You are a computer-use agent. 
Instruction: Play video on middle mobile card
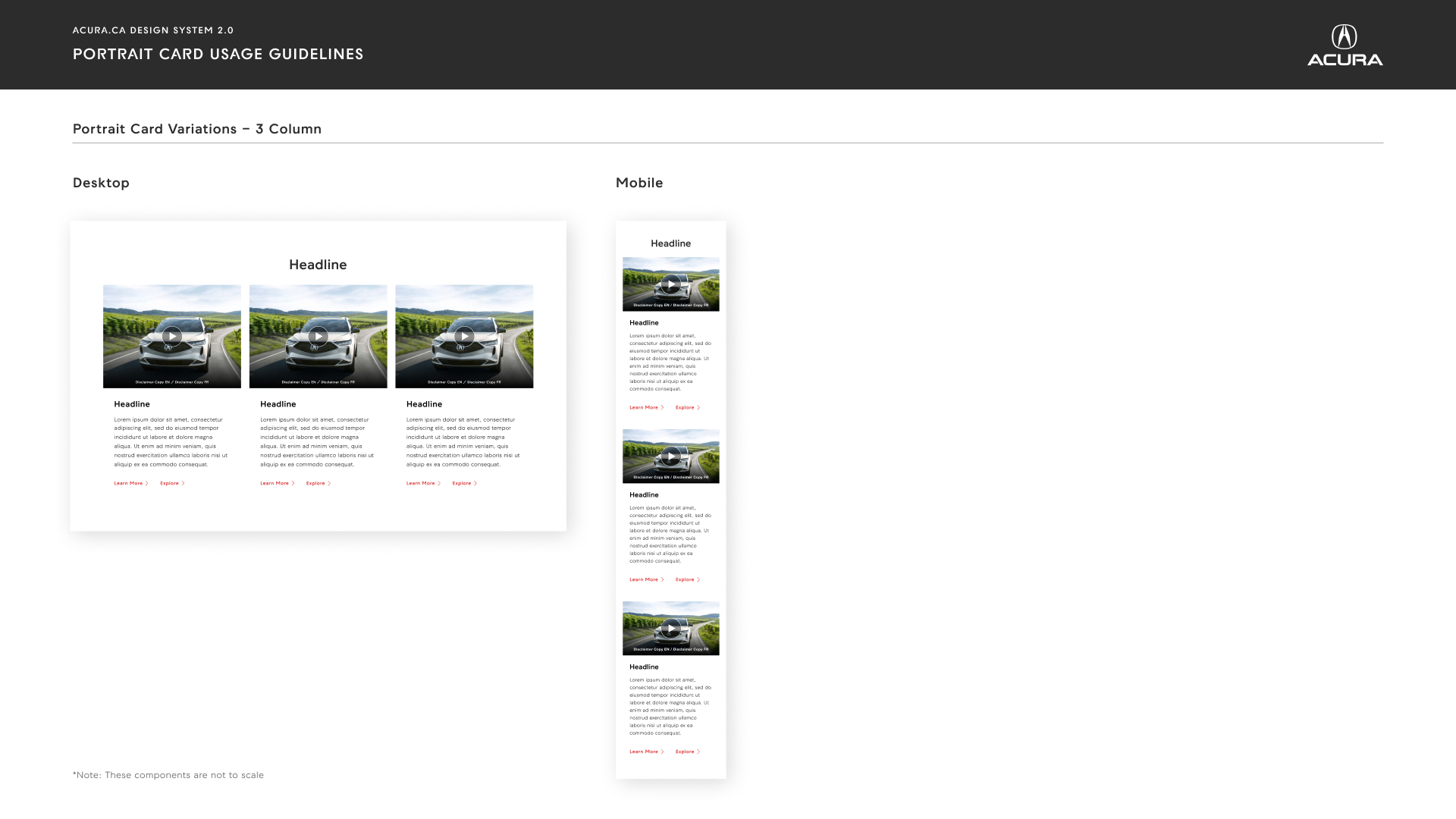pos(671,457)
